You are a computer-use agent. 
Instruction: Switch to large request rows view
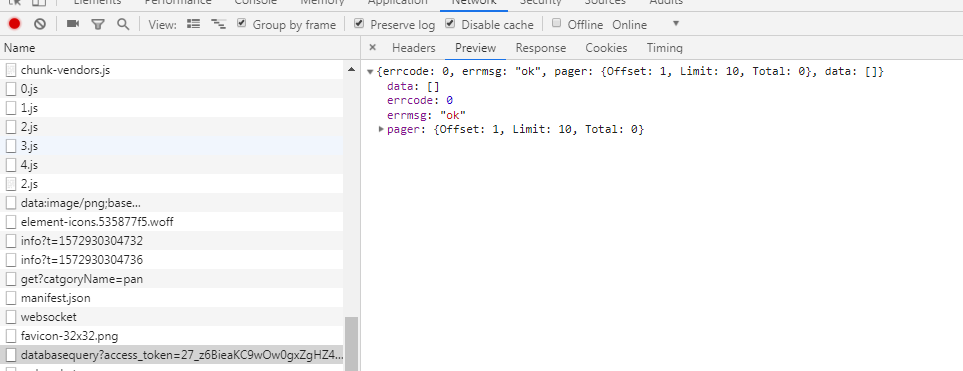[193, 24]
